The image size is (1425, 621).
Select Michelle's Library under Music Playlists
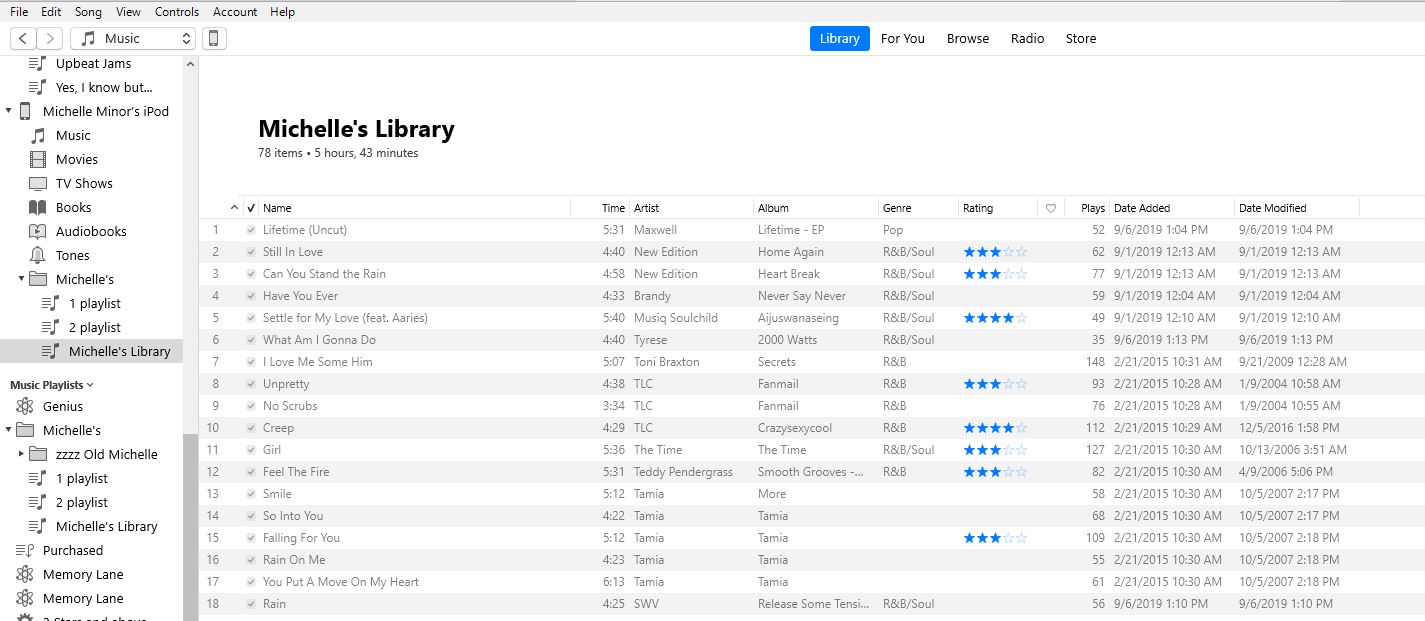click(x=106, y=526)
